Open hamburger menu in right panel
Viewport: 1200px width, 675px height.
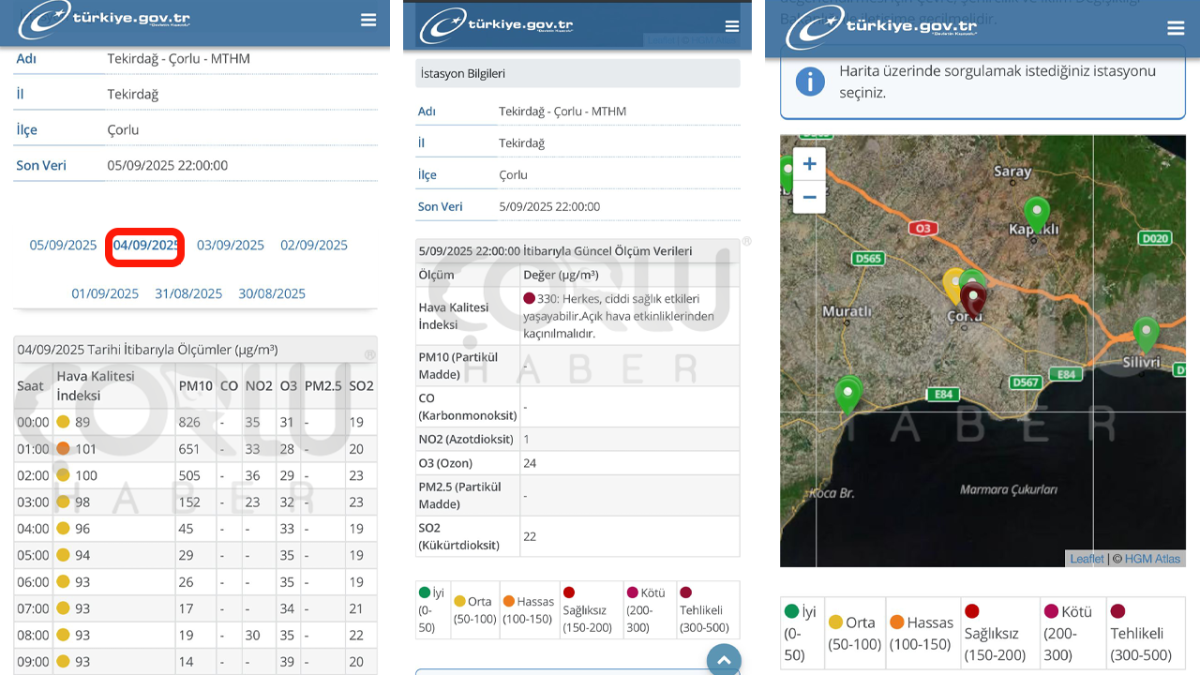[x=1175, y=28]
